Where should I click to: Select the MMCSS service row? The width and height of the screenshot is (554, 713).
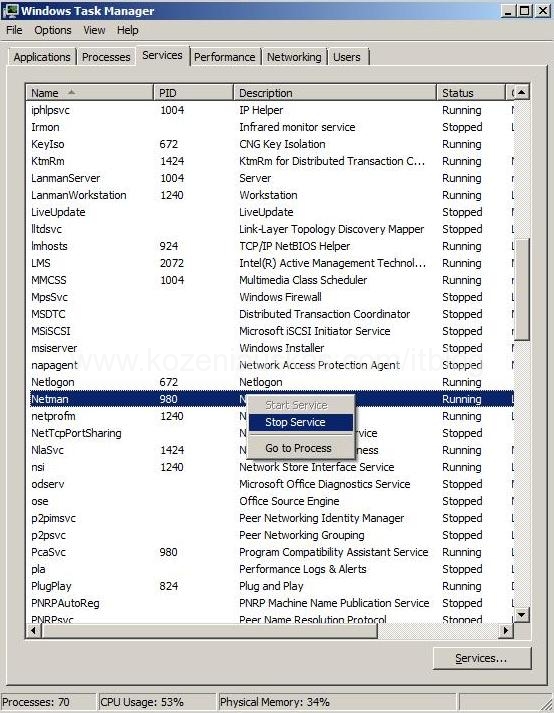(272, 281)
